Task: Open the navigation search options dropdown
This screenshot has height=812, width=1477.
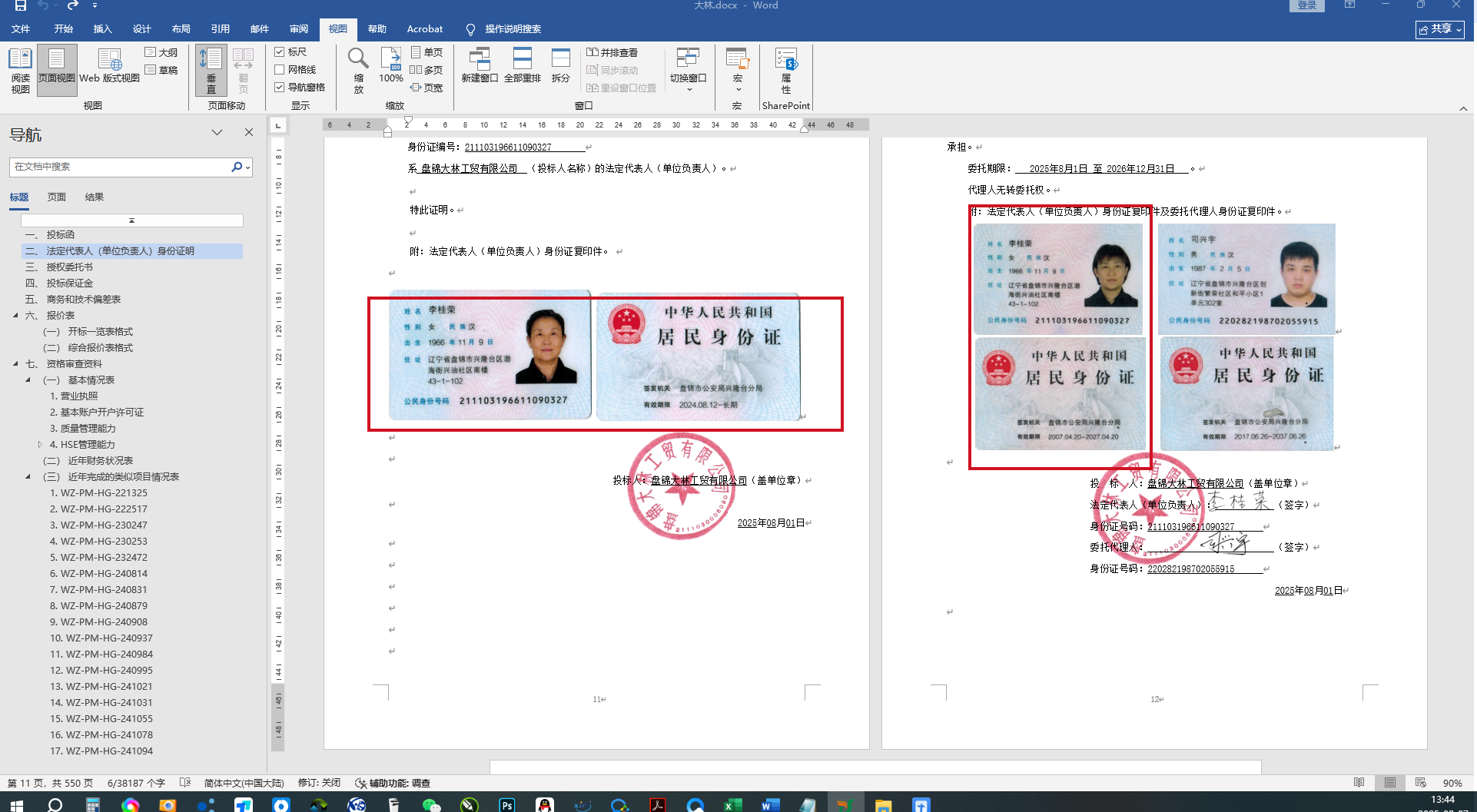Action: coord(247,167)
